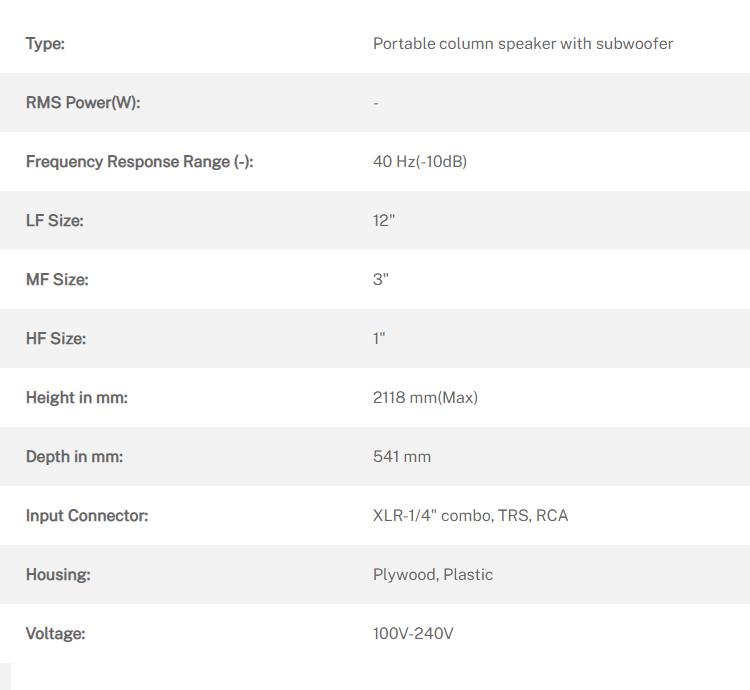Screen dimensions: 750x690
Task: Click the "HF Size:" label
Action: 56,339
